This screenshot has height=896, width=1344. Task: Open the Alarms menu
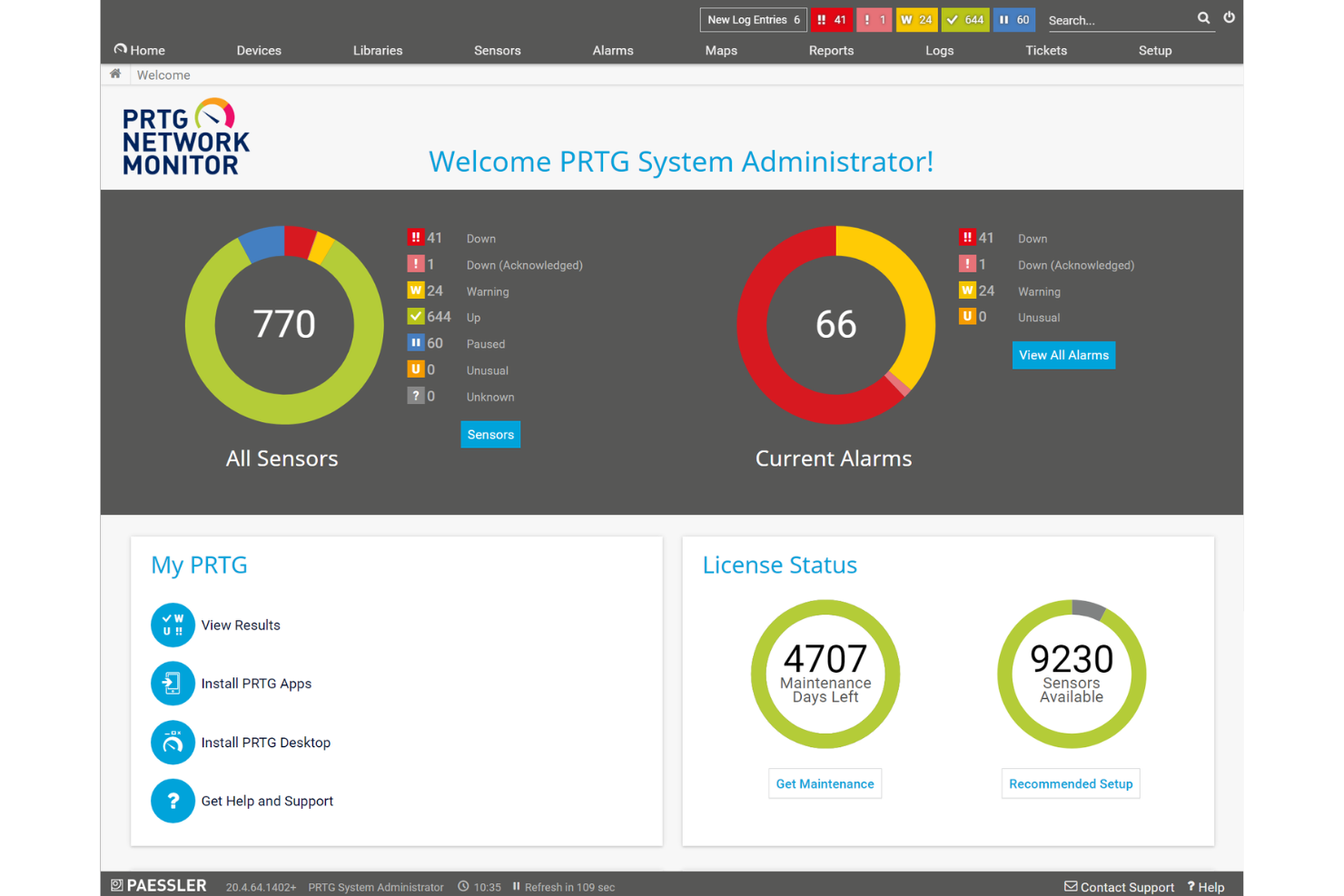pos(612,50)
